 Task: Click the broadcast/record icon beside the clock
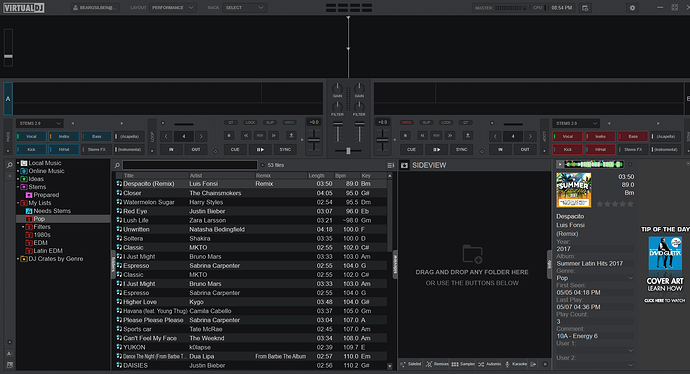585,8
